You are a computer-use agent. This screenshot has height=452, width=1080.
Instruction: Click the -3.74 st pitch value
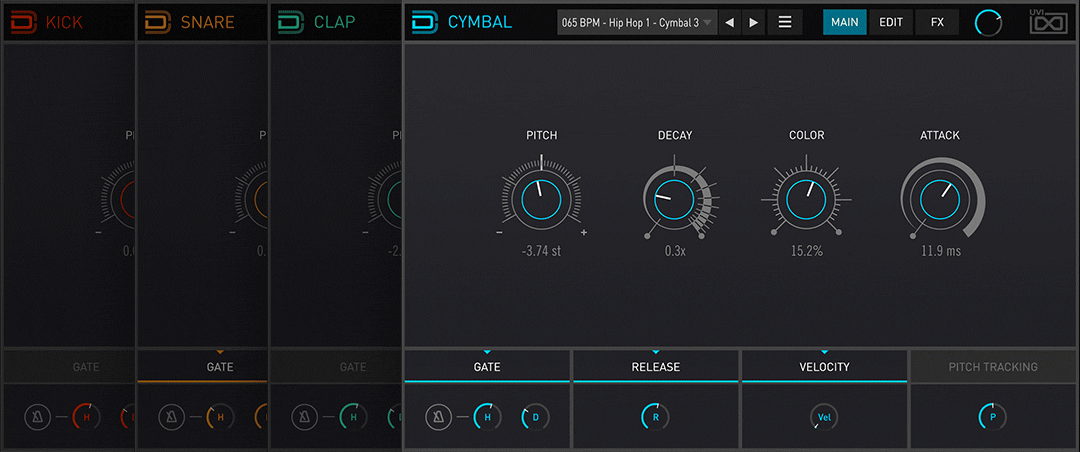pyautogui.click(x=541, y=251)
